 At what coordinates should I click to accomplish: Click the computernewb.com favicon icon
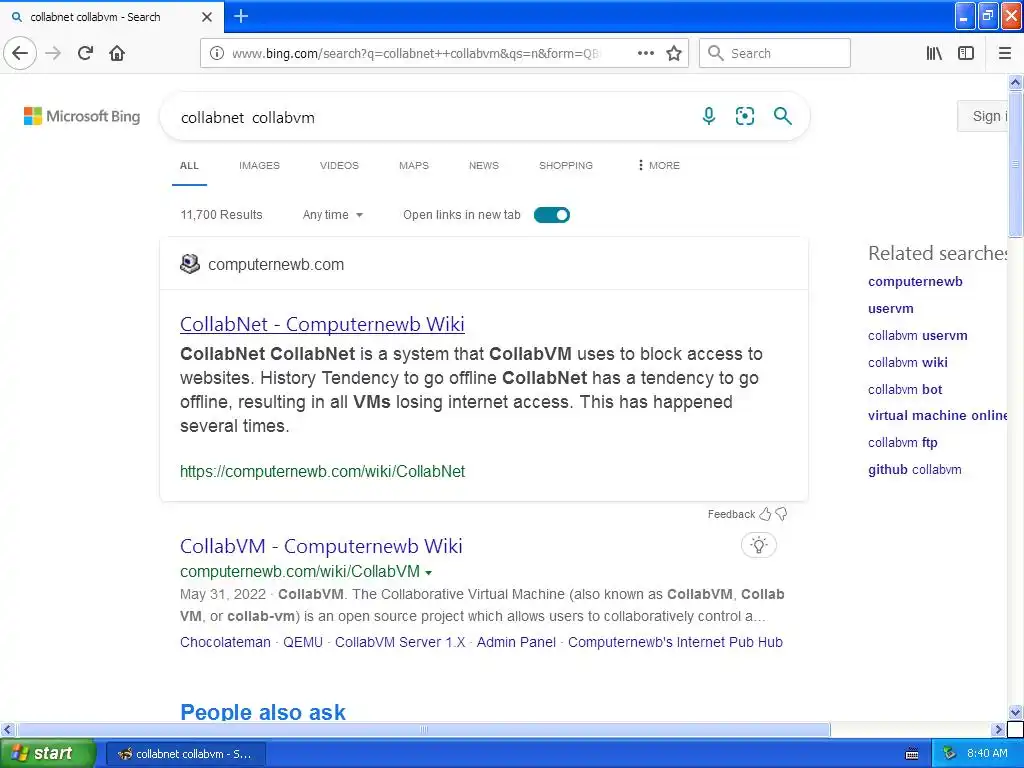click(x=189, y=264)
